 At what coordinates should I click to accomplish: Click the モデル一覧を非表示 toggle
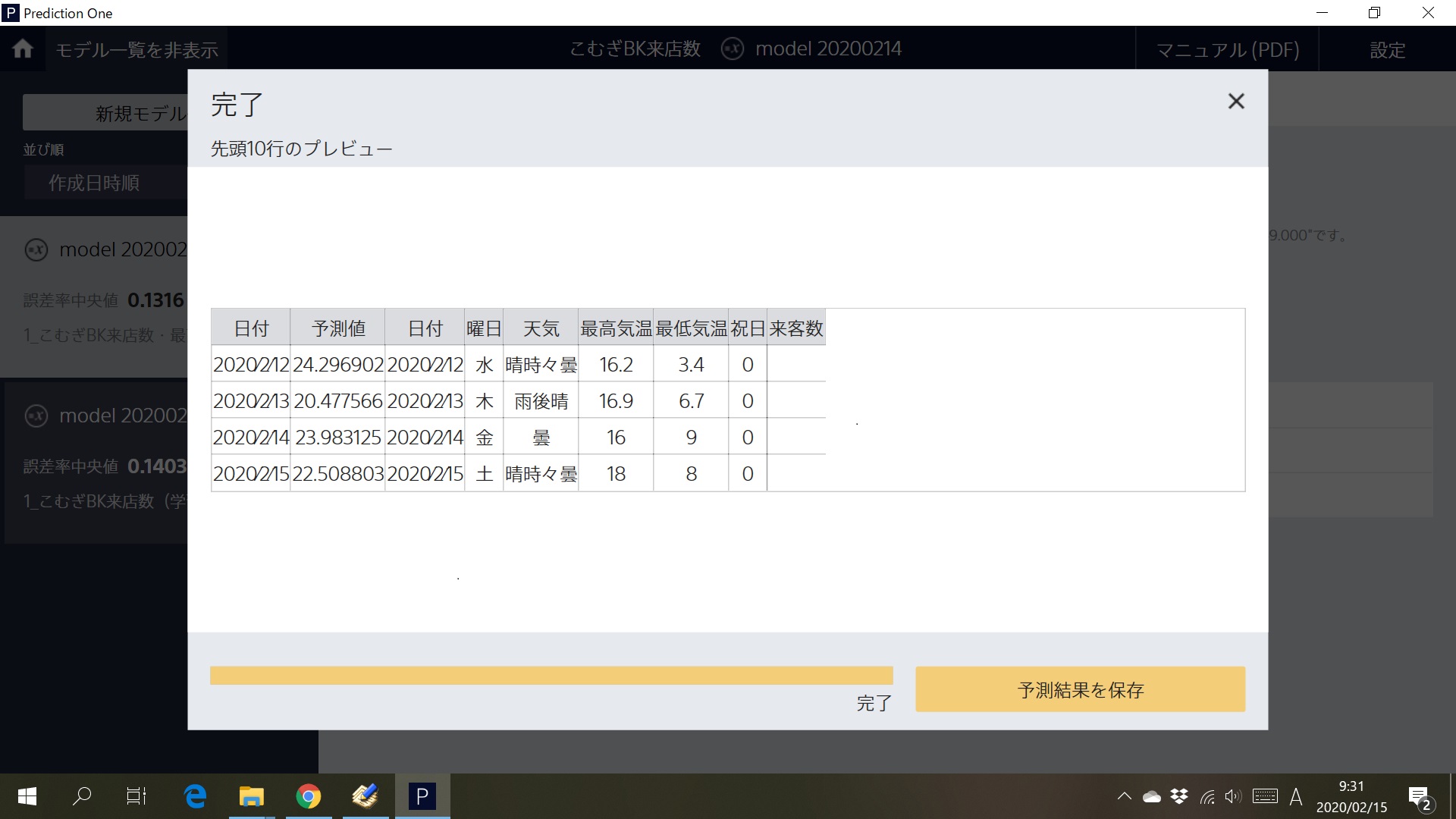click(x=137, y=48)
